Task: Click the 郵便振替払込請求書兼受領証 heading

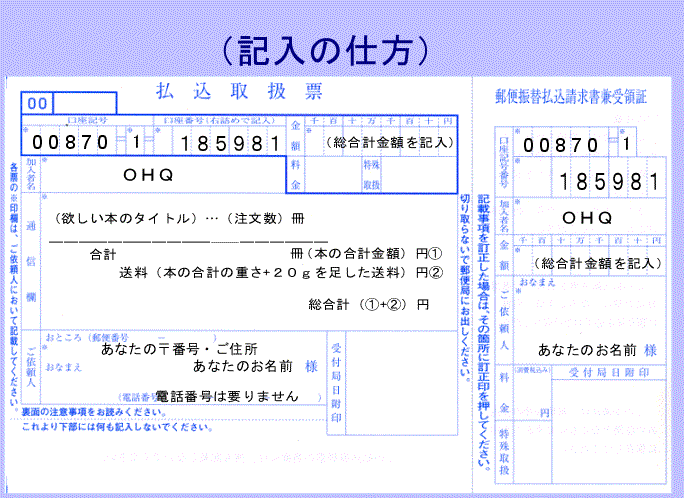Action: pos(571,97)
